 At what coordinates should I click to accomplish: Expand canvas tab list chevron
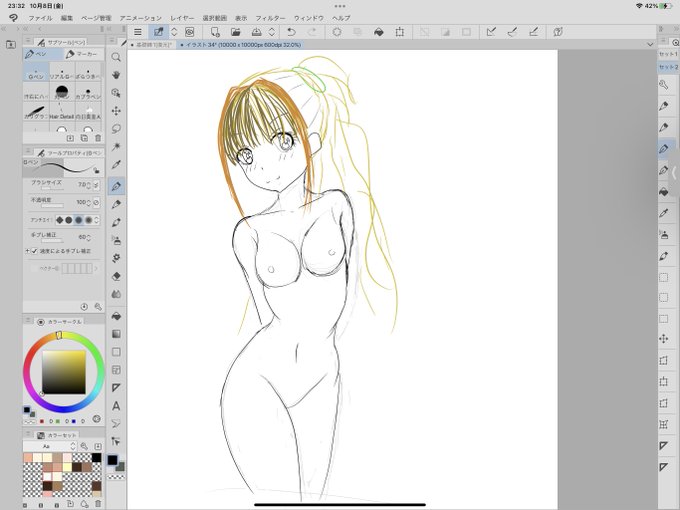(x=650, y=44)
